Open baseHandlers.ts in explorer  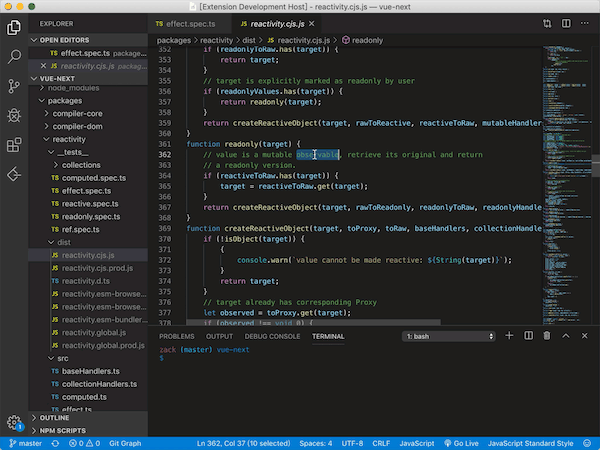(88, 371)
